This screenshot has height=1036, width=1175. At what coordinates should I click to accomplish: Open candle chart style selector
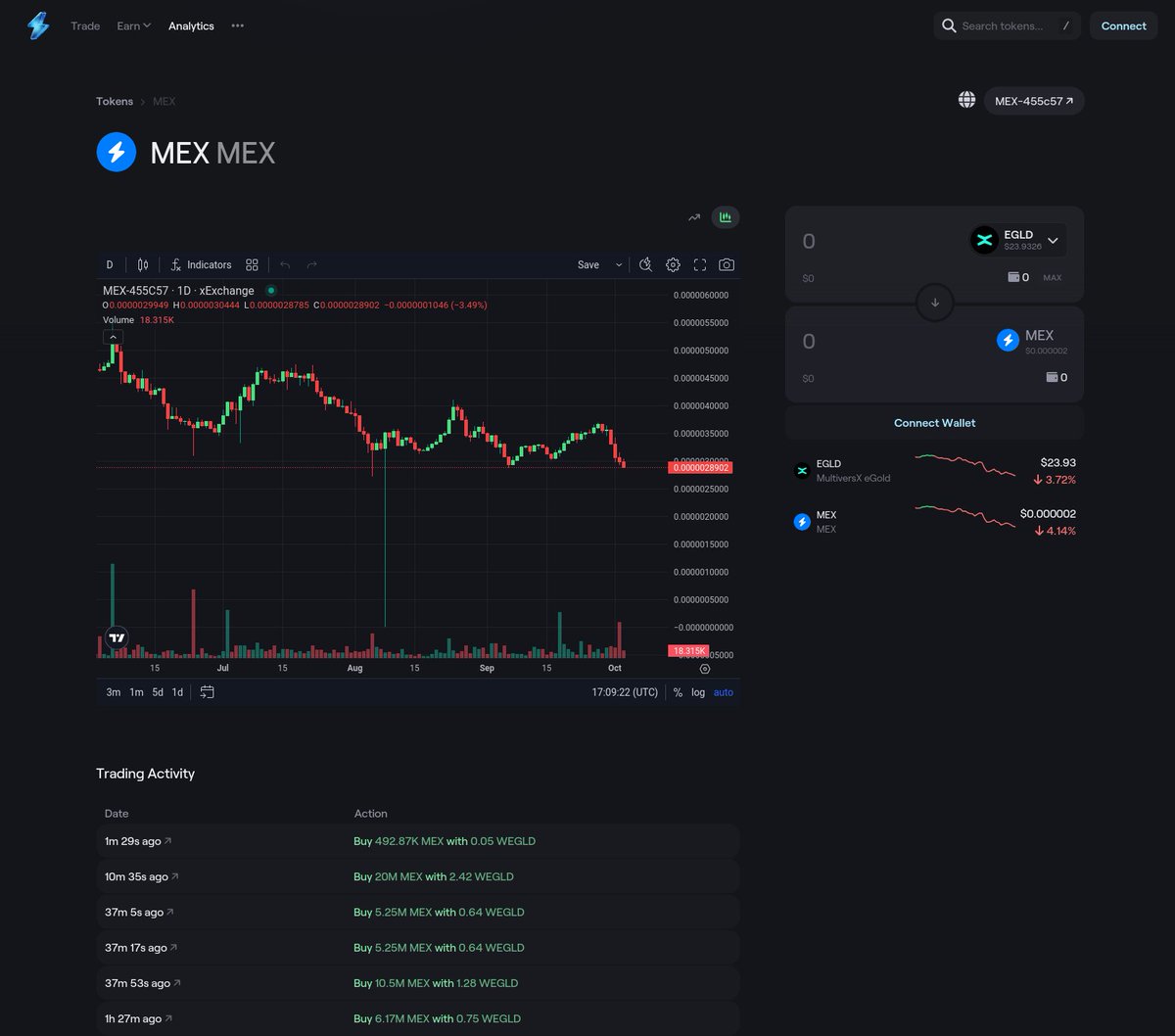(143, 264)
